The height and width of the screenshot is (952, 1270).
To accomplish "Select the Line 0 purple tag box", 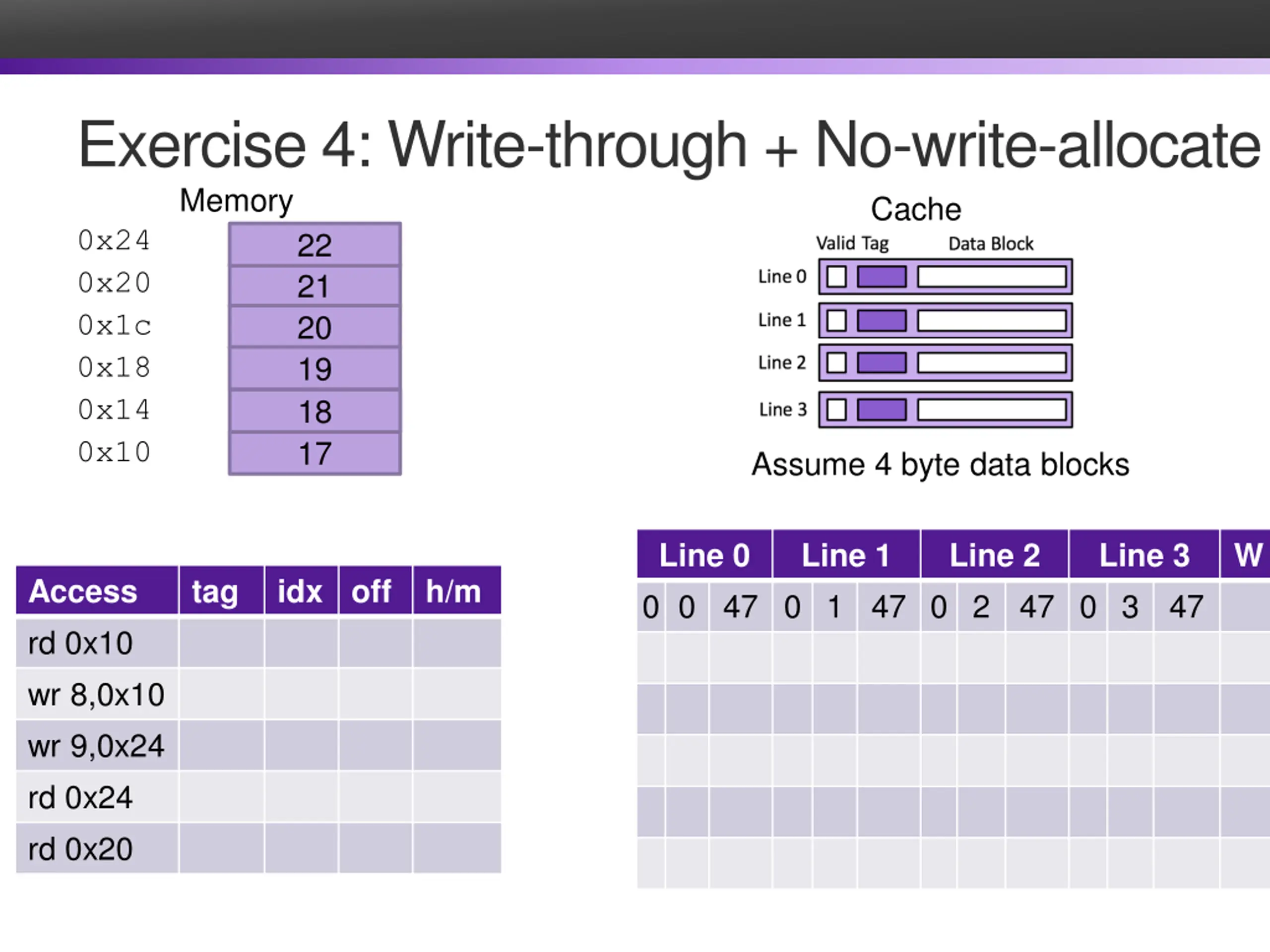I will point(881,277).
